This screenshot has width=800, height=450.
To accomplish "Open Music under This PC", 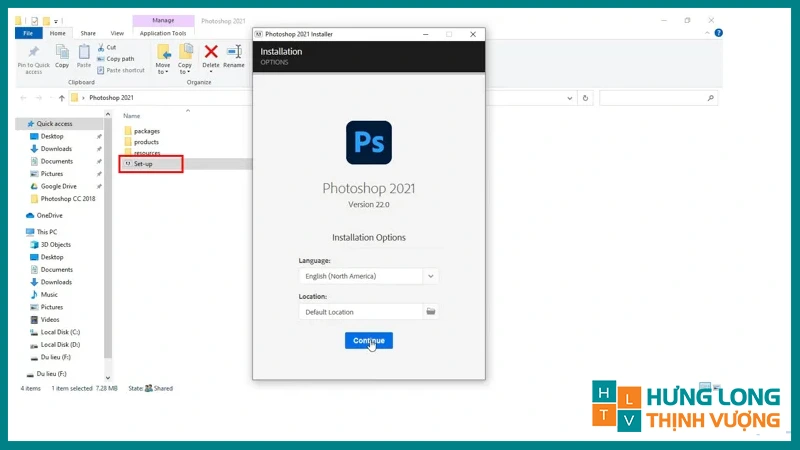I will tap(48, 294).
